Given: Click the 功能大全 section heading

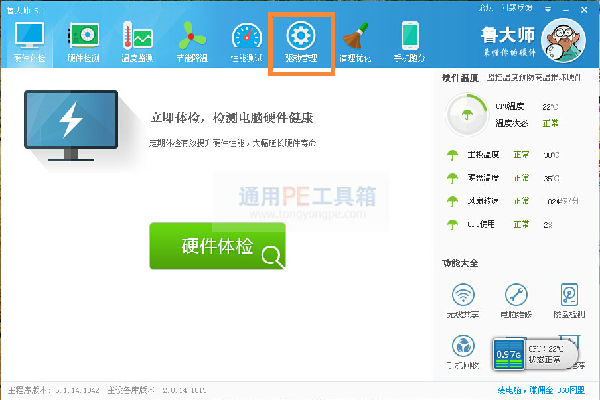Looking at the screenshot, I should (x=460, y=263).
